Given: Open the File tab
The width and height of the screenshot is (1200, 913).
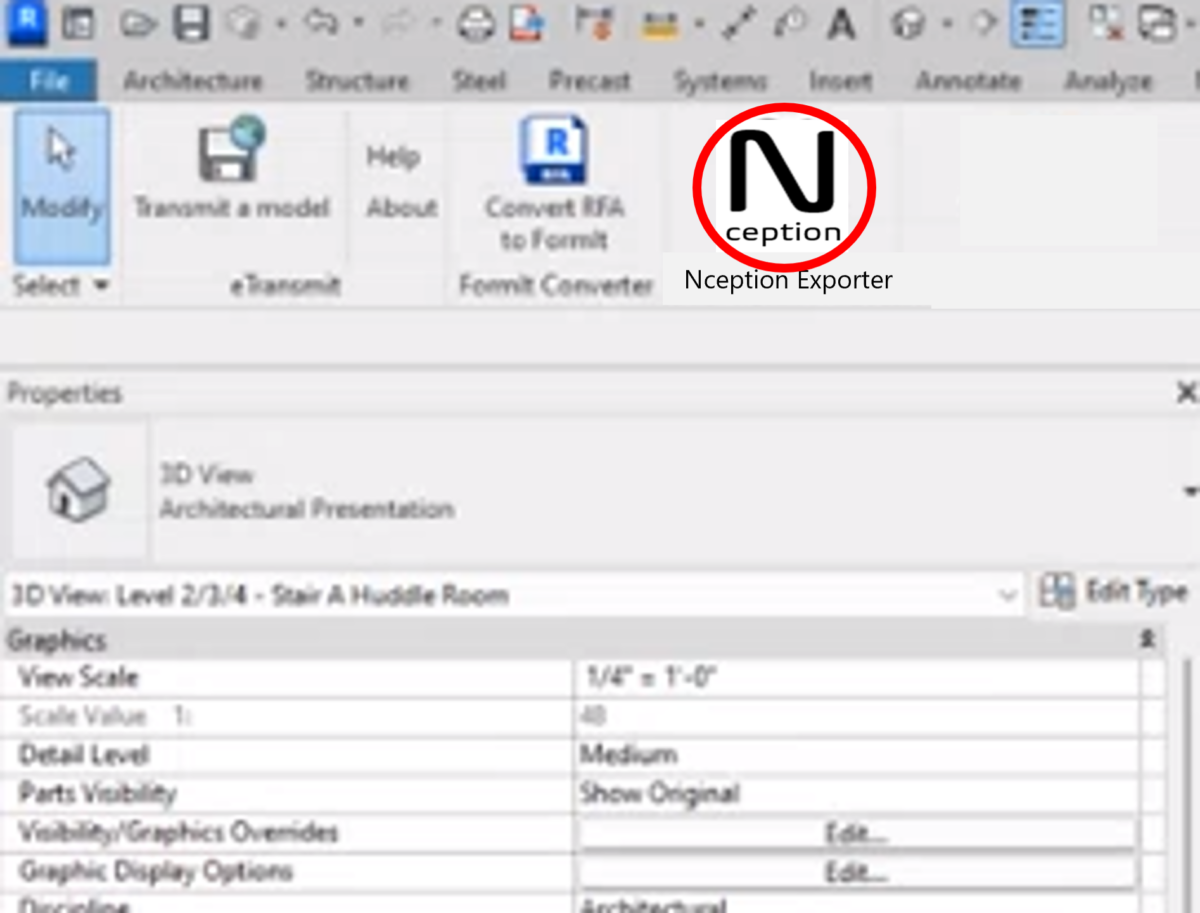Looking at the screenshot, I should click(x=48, y=81).
